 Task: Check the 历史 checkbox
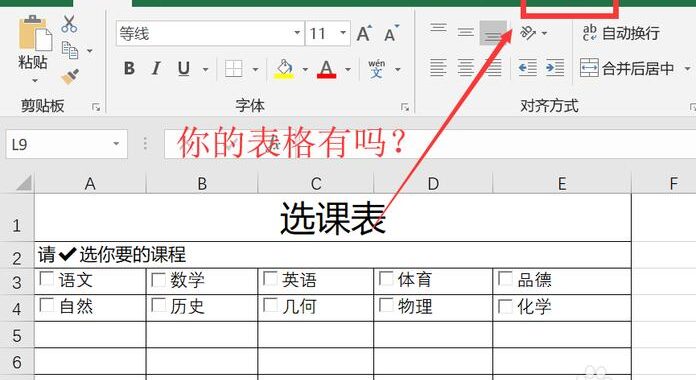[x=158, y=305]
